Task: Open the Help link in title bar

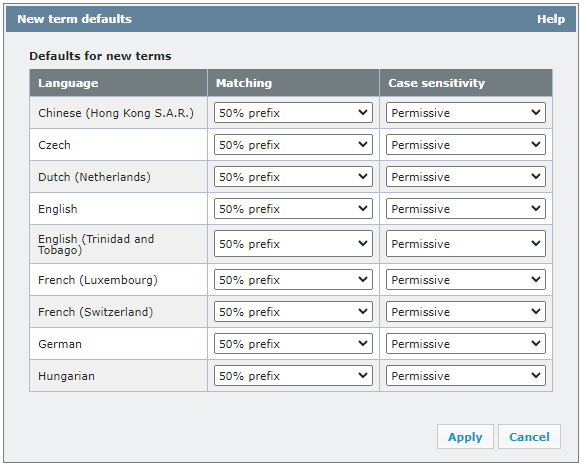Action: tap(551, 19)
